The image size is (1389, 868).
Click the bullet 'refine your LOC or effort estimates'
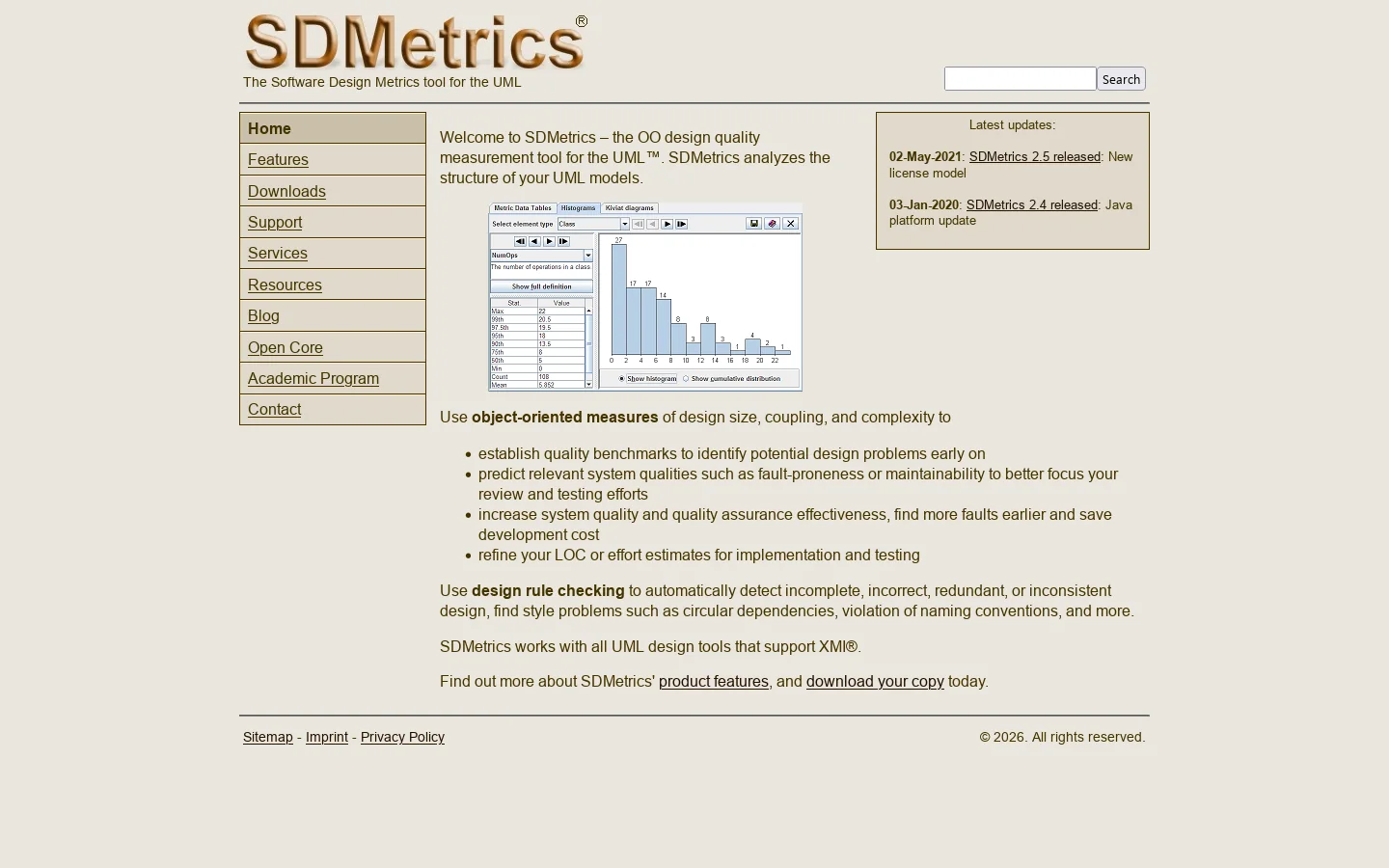699,556
